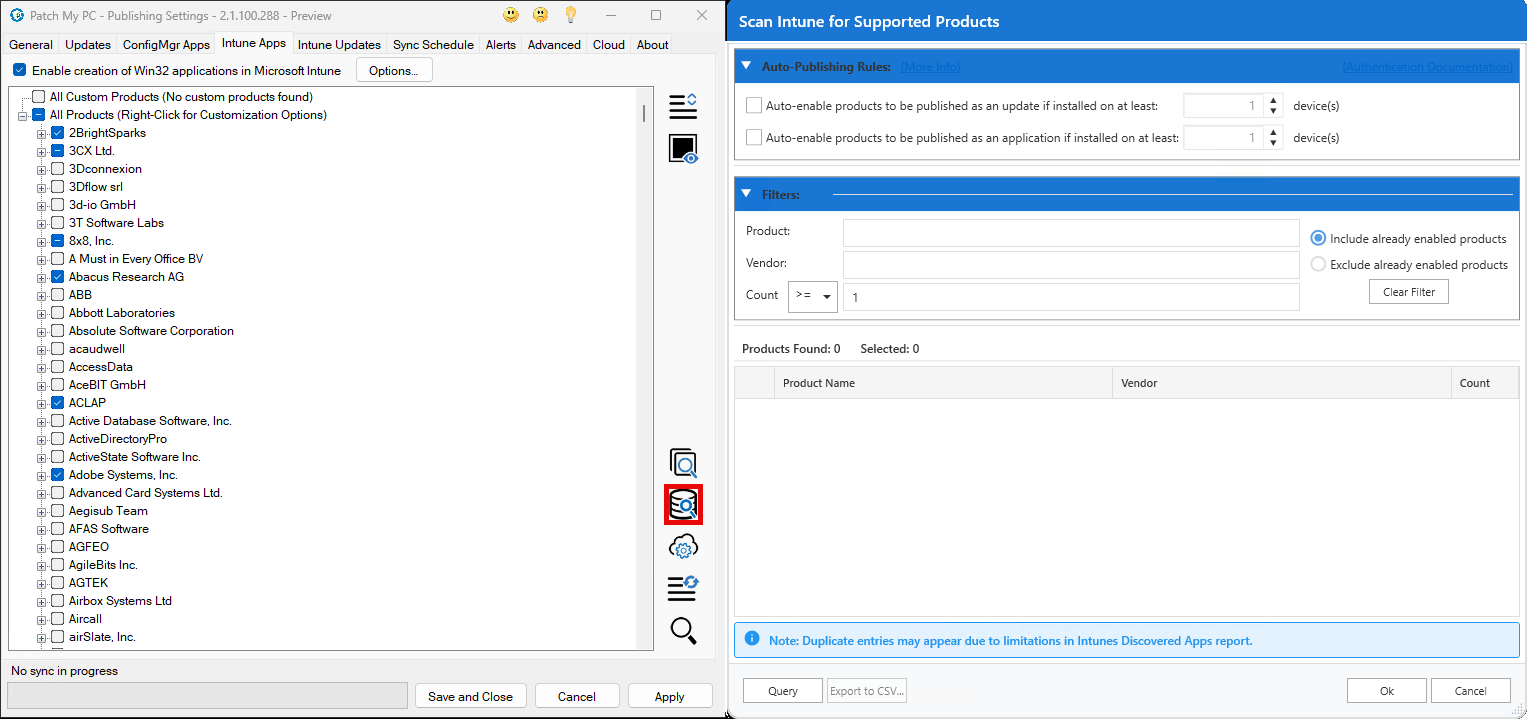This screenshot has height=719, width=1527.
Task: Select the Scan Intune for Supported Products icon
Action: (x=683, y=504)
